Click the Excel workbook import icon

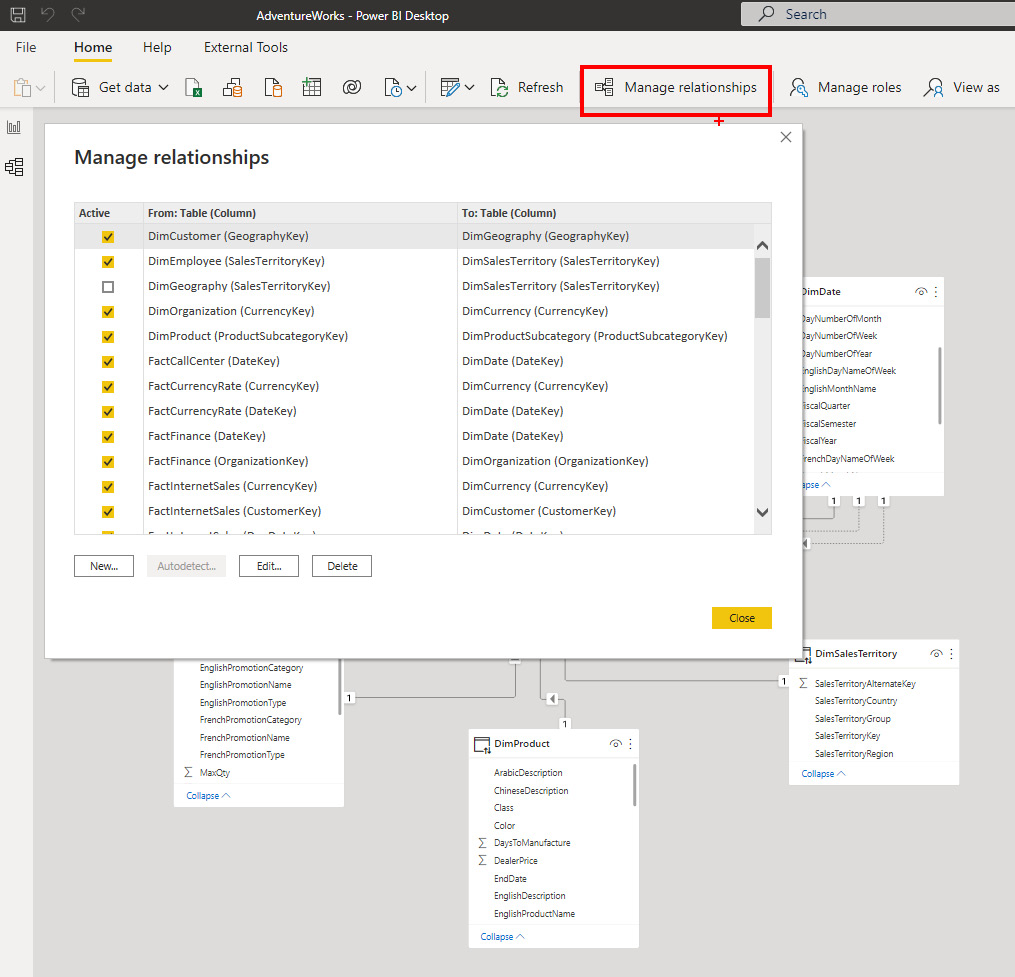(194, 88)
